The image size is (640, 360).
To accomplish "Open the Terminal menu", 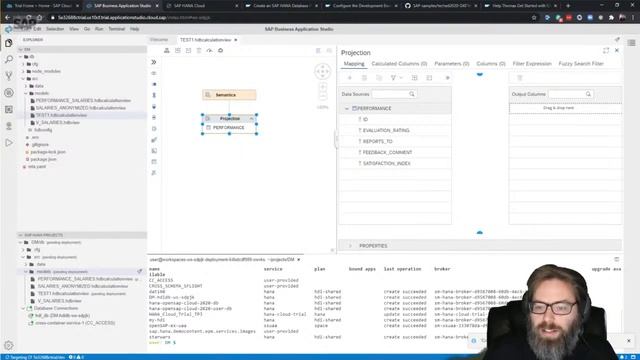I will (116, 29).
